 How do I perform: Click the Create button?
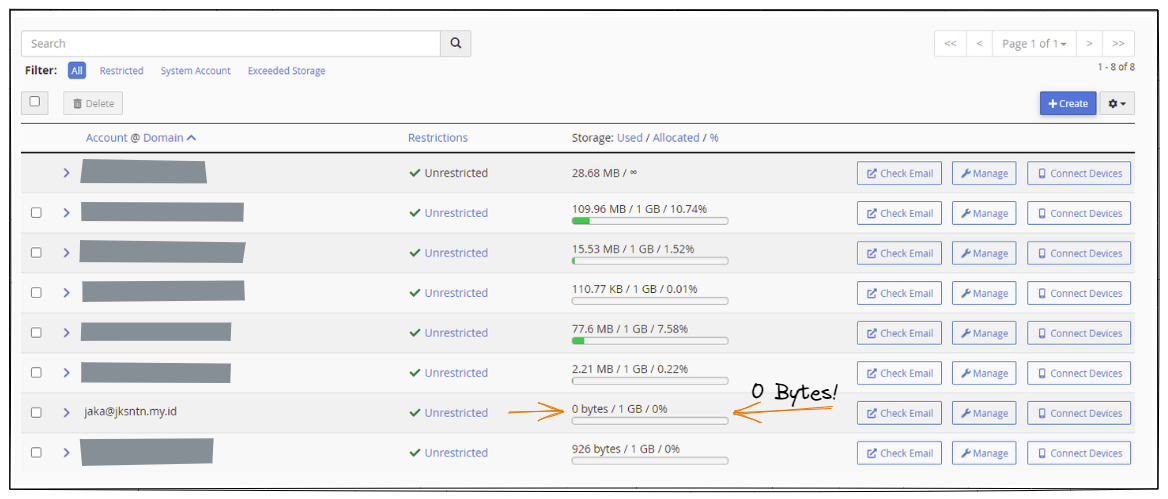(x=1067, y=104)
